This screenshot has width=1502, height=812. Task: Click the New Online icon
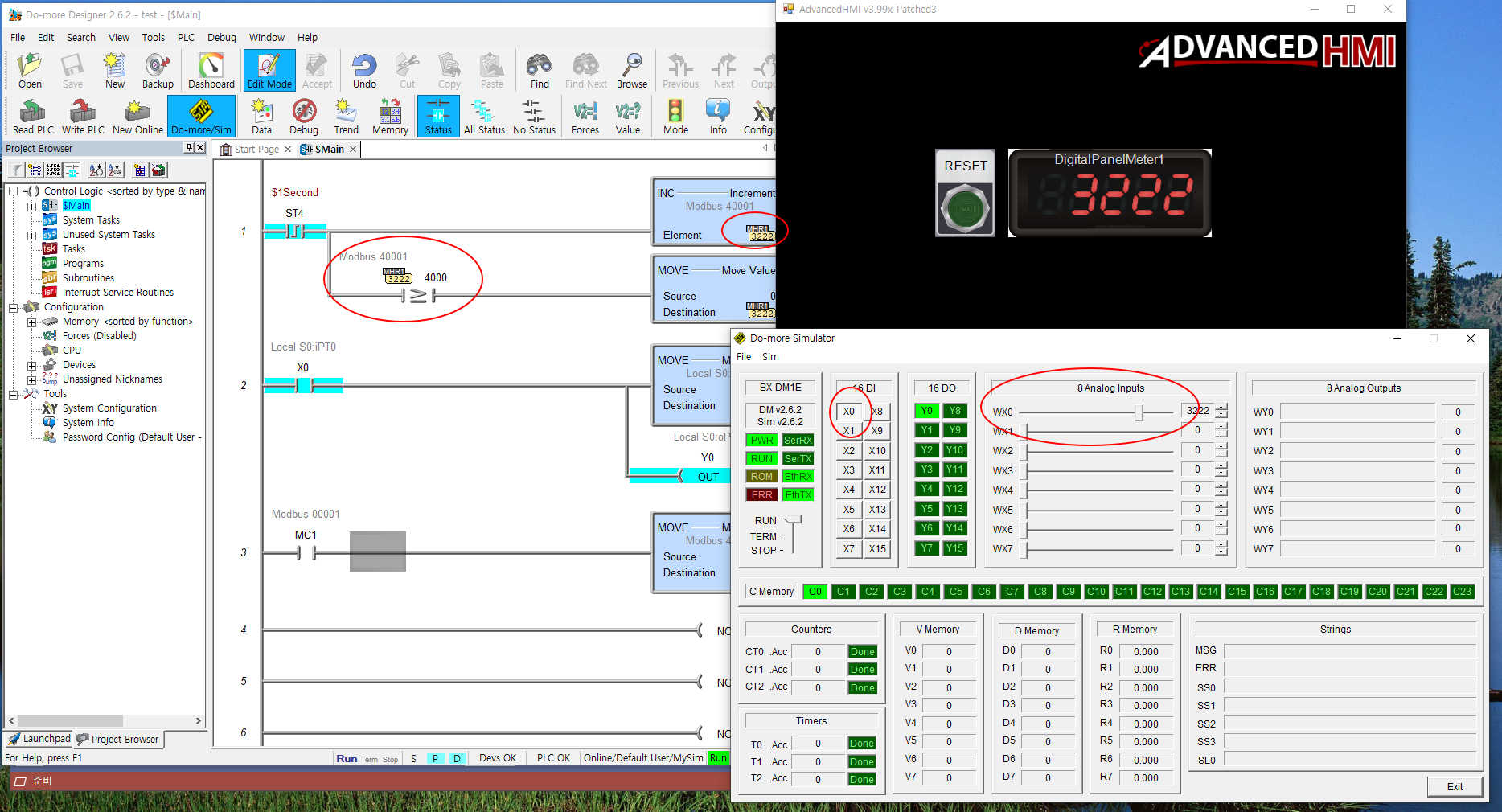(137, 117)
